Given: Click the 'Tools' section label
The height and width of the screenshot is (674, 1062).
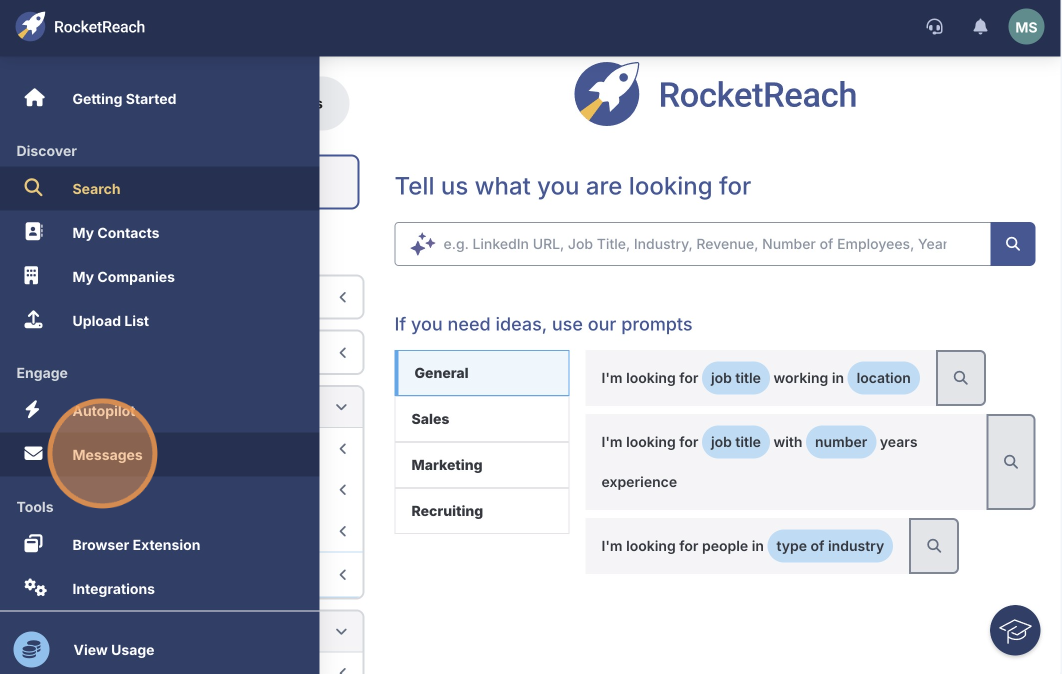Looking at the screenshot, I should (x=35, y=507).
